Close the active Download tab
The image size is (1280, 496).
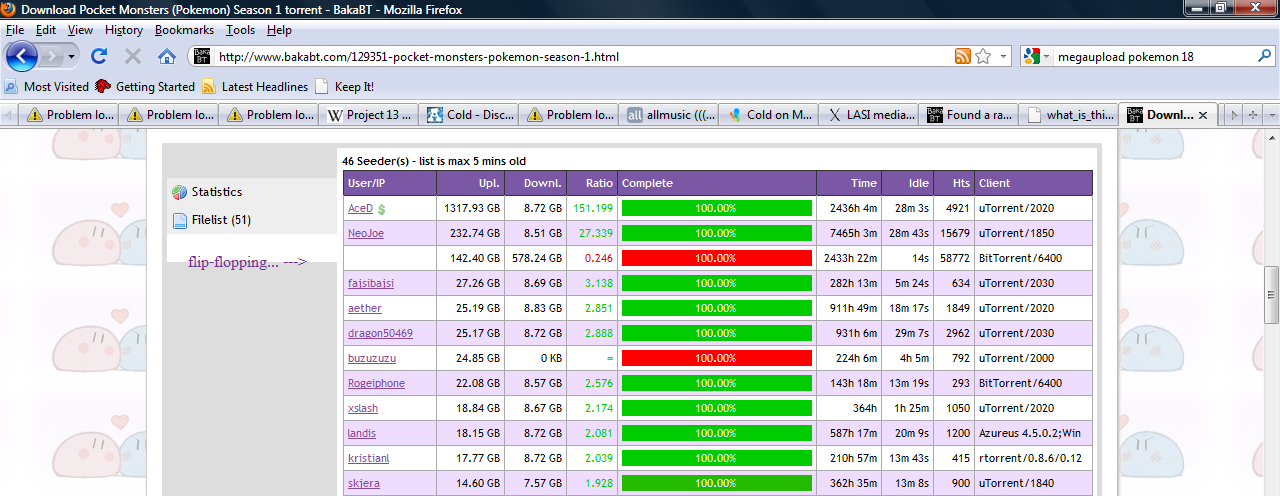pos(1202,115)
